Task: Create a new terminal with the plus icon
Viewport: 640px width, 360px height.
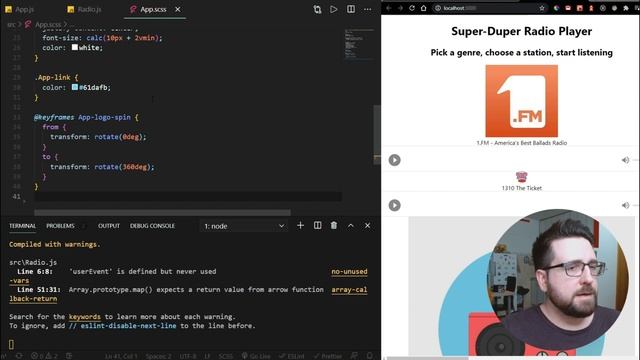Action: coord(300,225)
